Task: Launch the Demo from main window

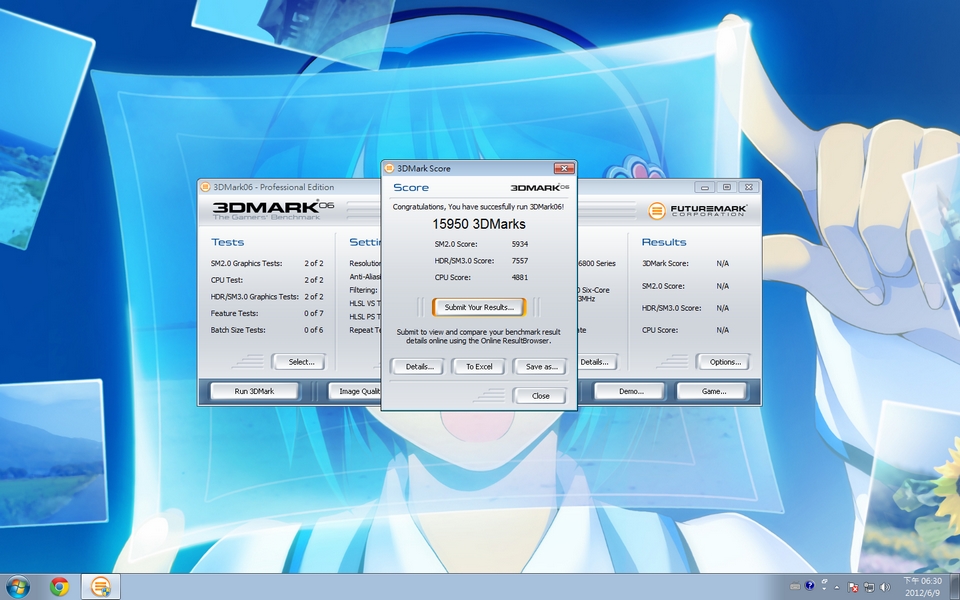Action: pyautogui.click(x=629, y=391)
